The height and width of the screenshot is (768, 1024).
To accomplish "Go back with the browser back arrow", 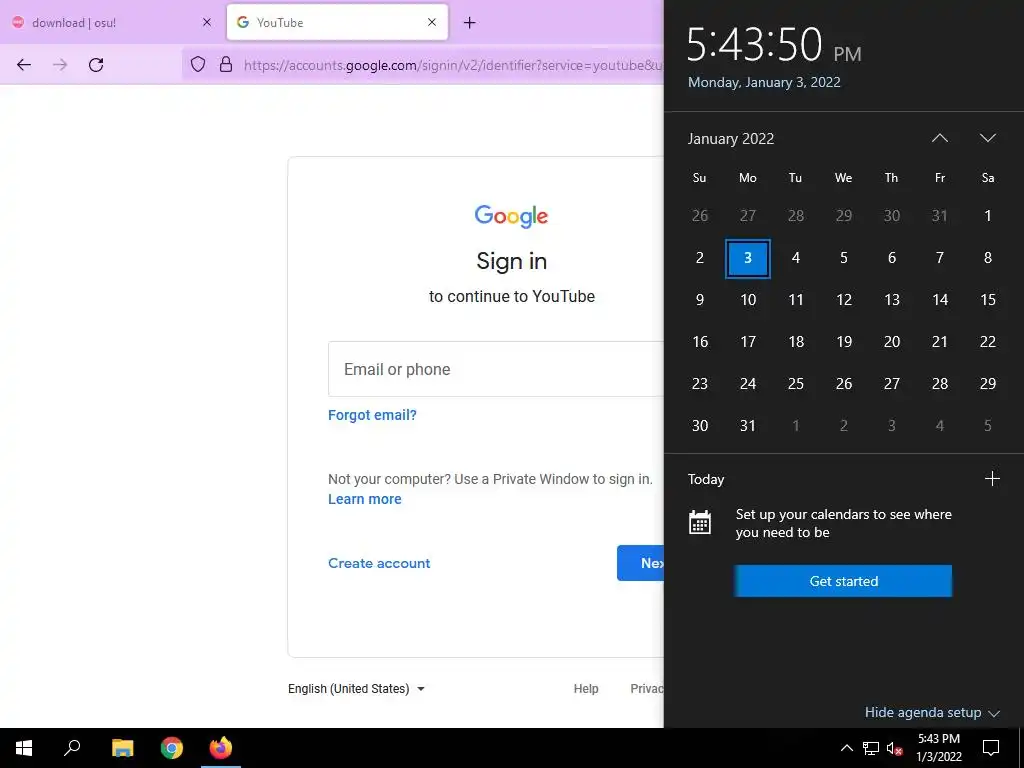I will [24, 65].
